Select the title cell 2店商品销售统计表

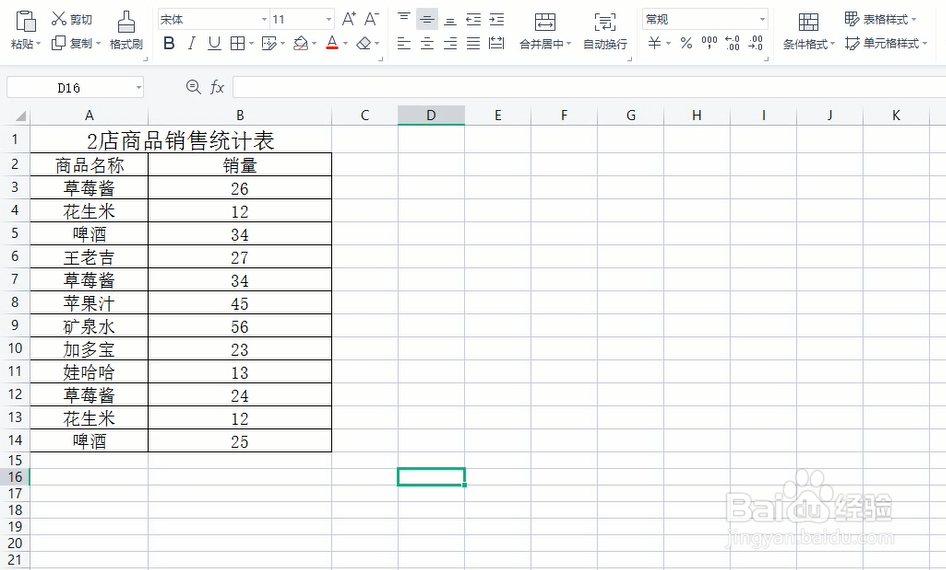pyautogui.click(x=181, y=140)
